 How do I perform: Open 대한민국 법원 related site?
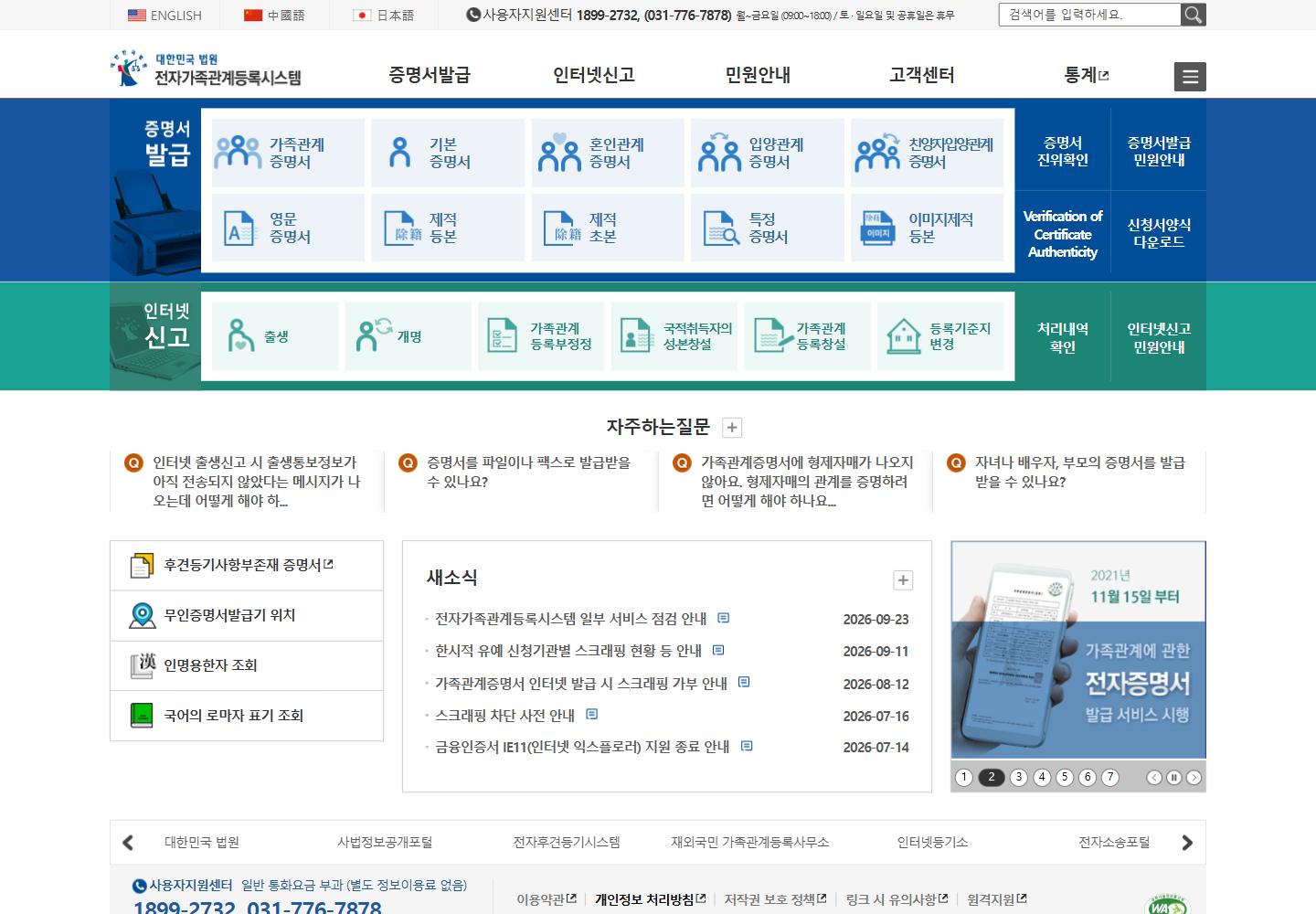(202, 843)
